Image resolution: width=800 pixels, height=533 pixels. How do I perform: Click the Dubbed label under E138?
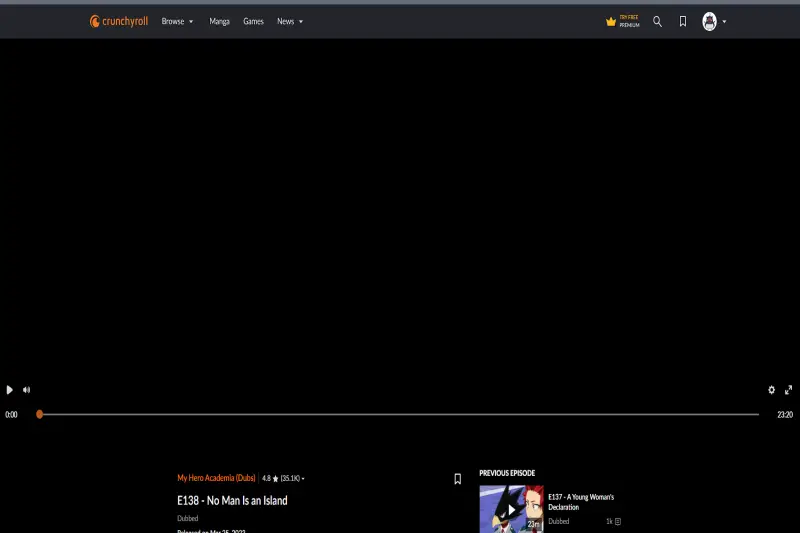click(187, 518)
